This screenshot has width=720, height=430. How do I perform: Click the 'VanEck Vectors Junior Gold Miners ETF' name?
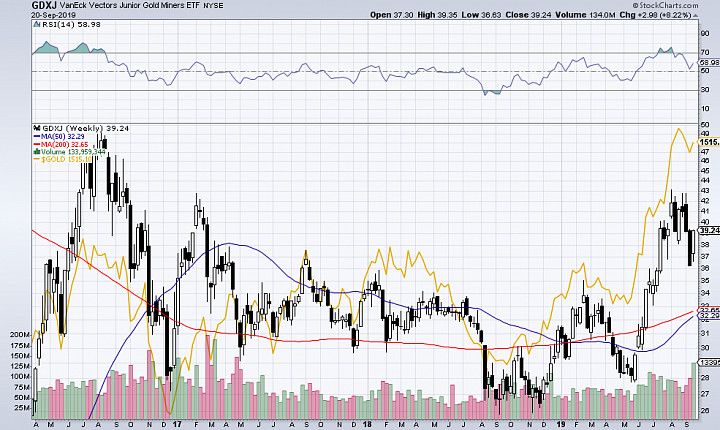coord(130,6)
